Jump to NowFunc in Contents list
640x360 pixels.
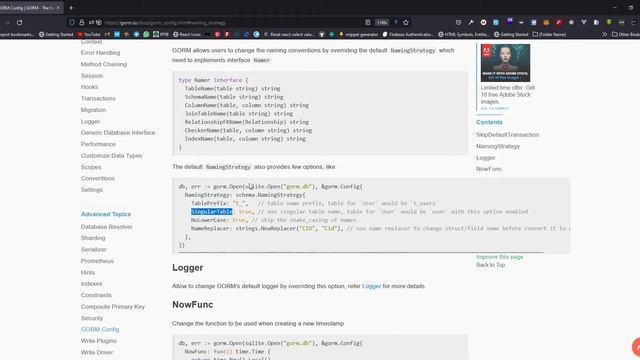(489, 169)
